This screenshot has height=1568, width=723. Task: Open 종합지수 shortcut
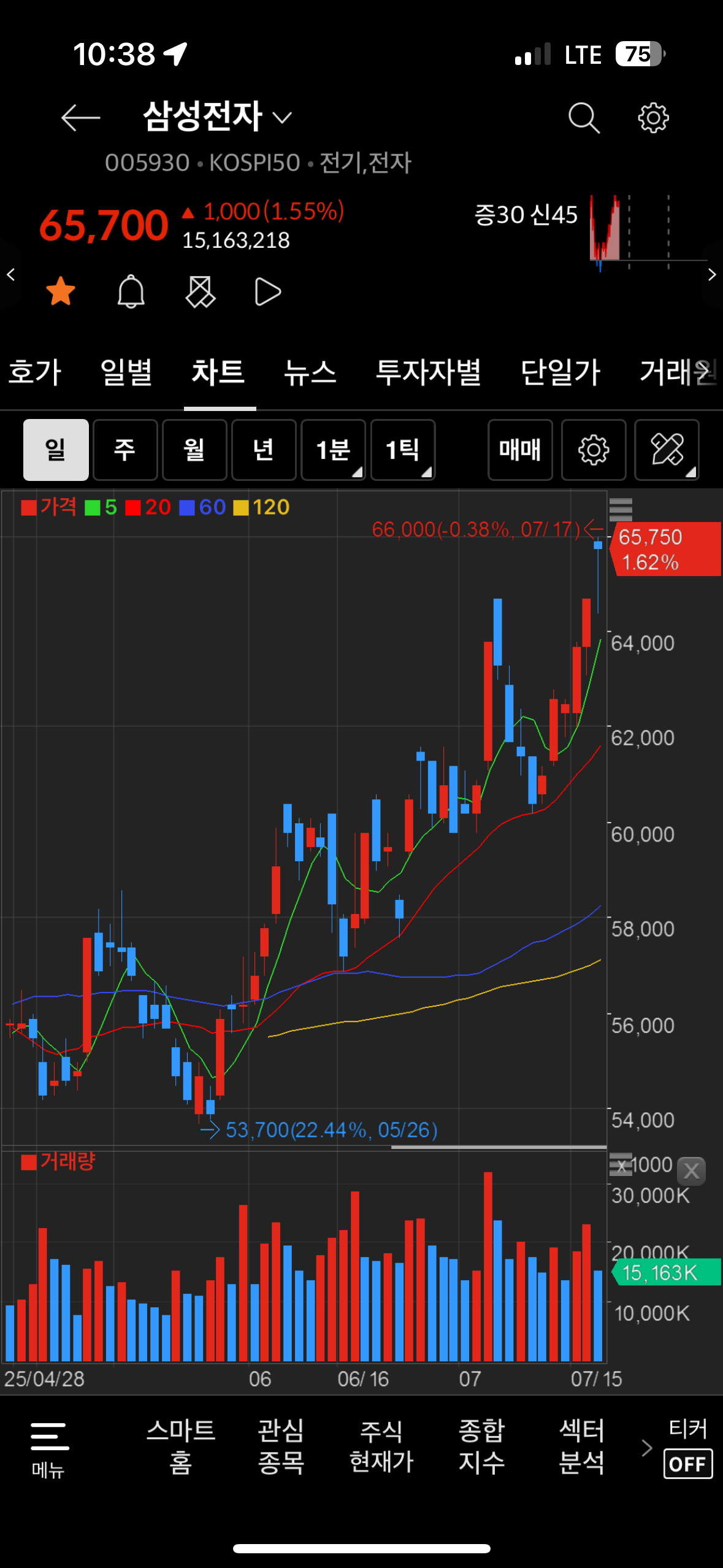481,1447
